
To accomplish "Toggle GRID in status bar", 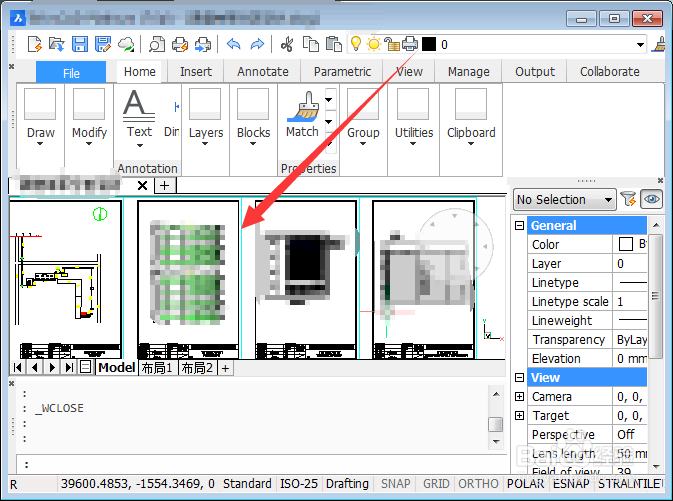I will click(x=436, y=484).
